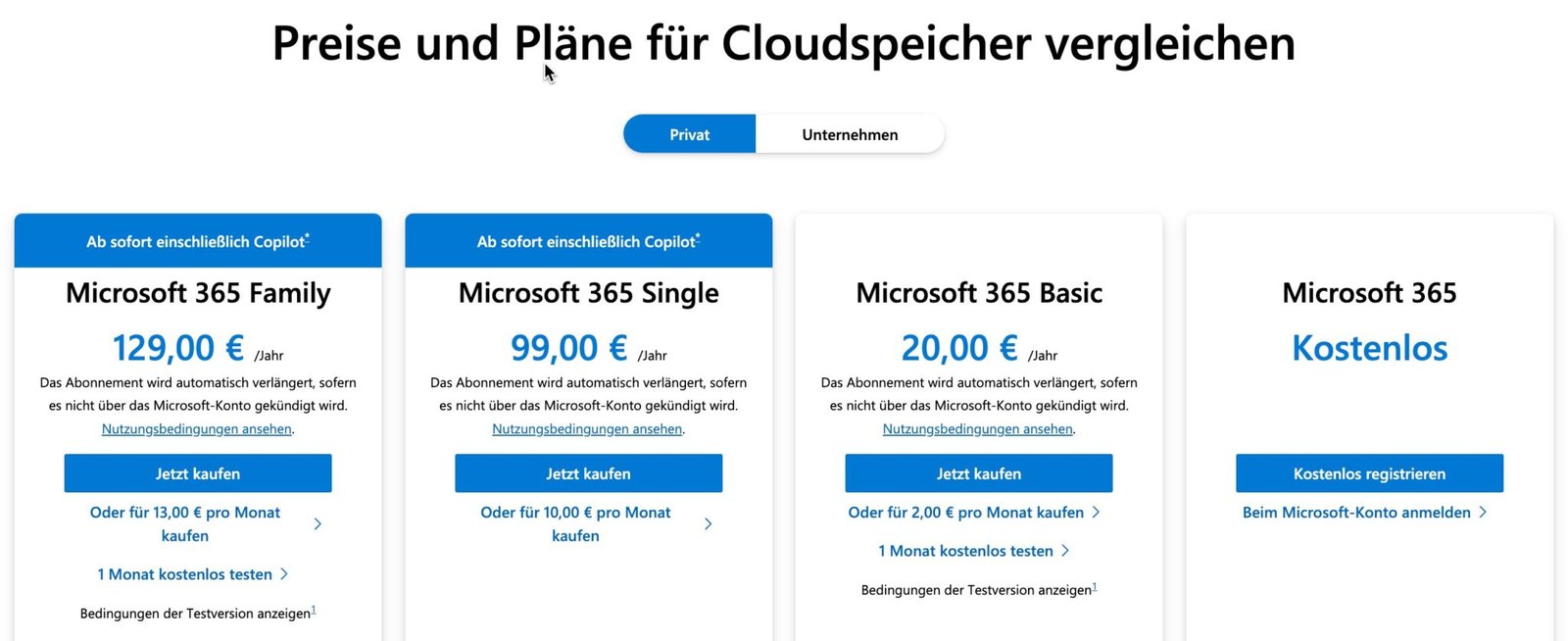Open Nutzungsbedingungen for Microsoft 365 Basic

[977, 428]
